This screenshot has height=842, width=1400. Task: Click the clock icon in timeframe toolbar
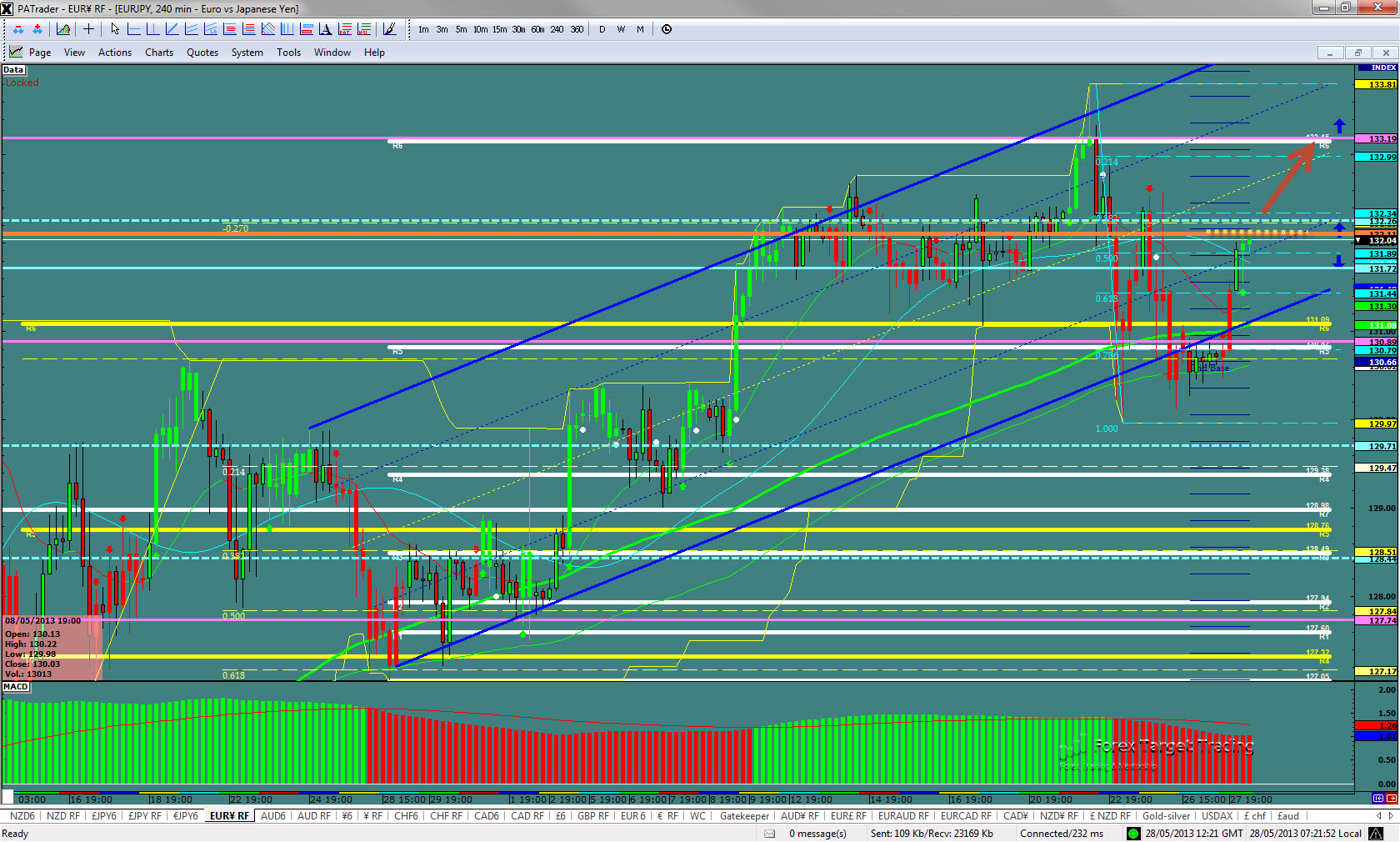coord(667,29)
